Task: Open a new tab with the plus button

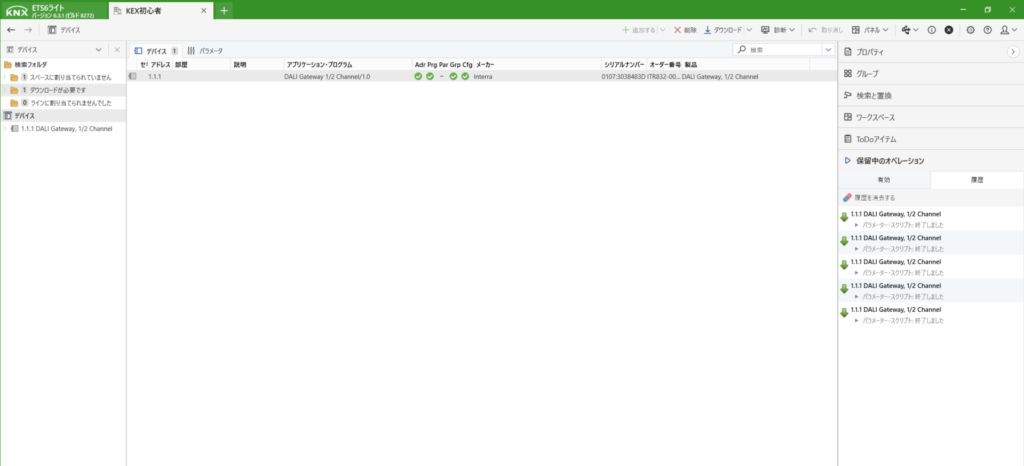Action: (x=224, y=10)
